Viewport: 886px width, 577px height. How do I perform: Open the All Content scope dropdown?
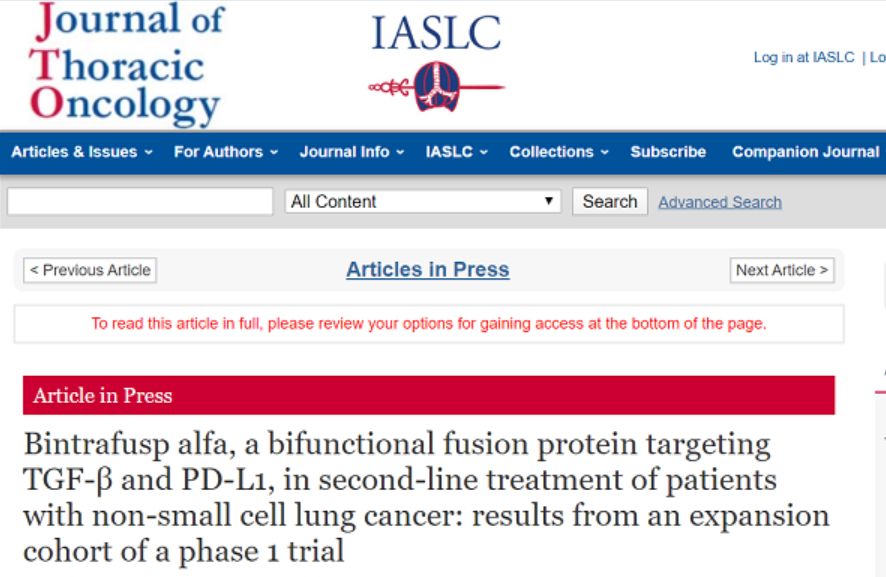click(x=423, y=202)
